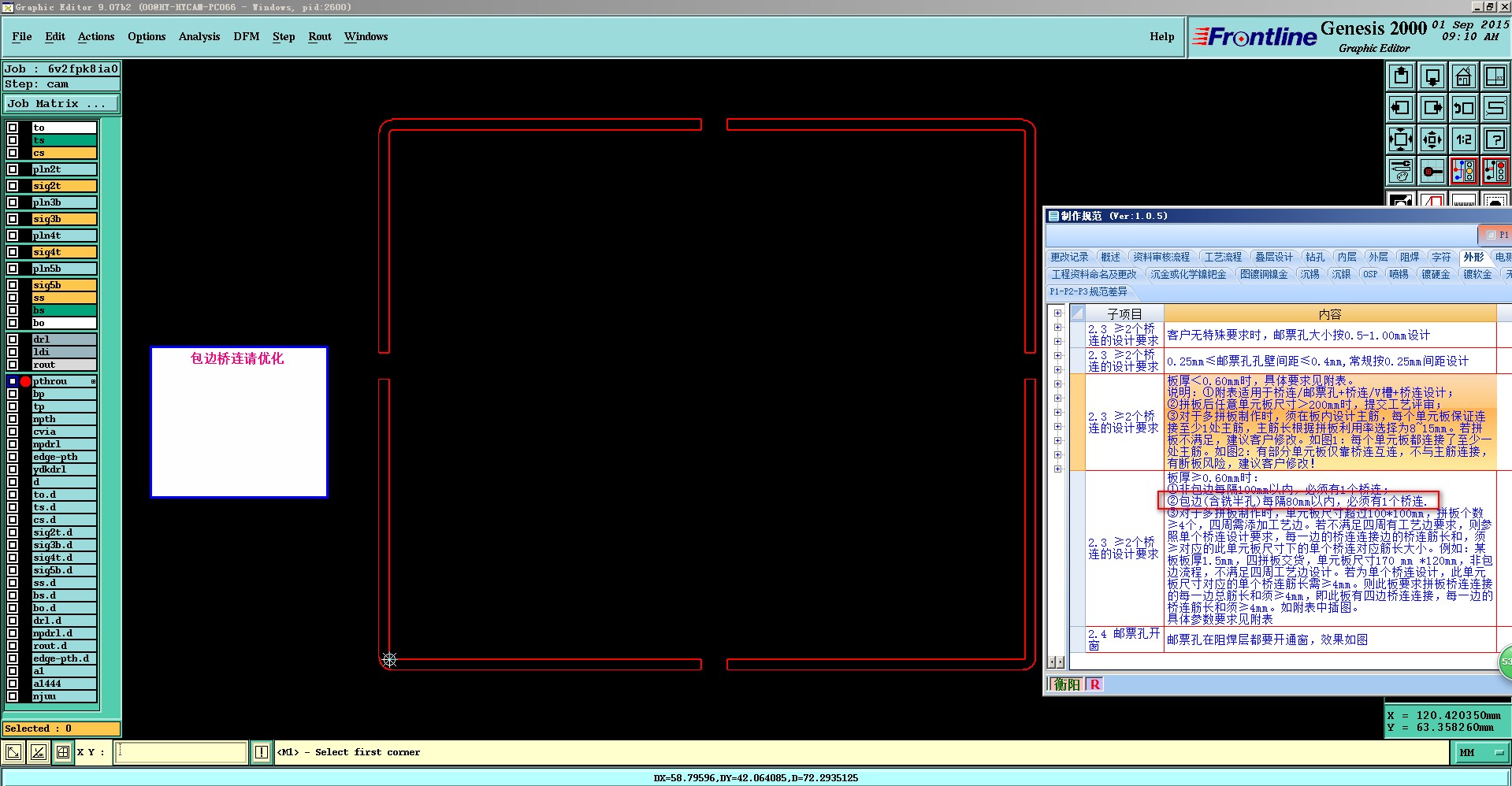Click the P1 button in 制作规范 window
1512x786 pixels.
pyautogui.click(x=1496, y=235)
